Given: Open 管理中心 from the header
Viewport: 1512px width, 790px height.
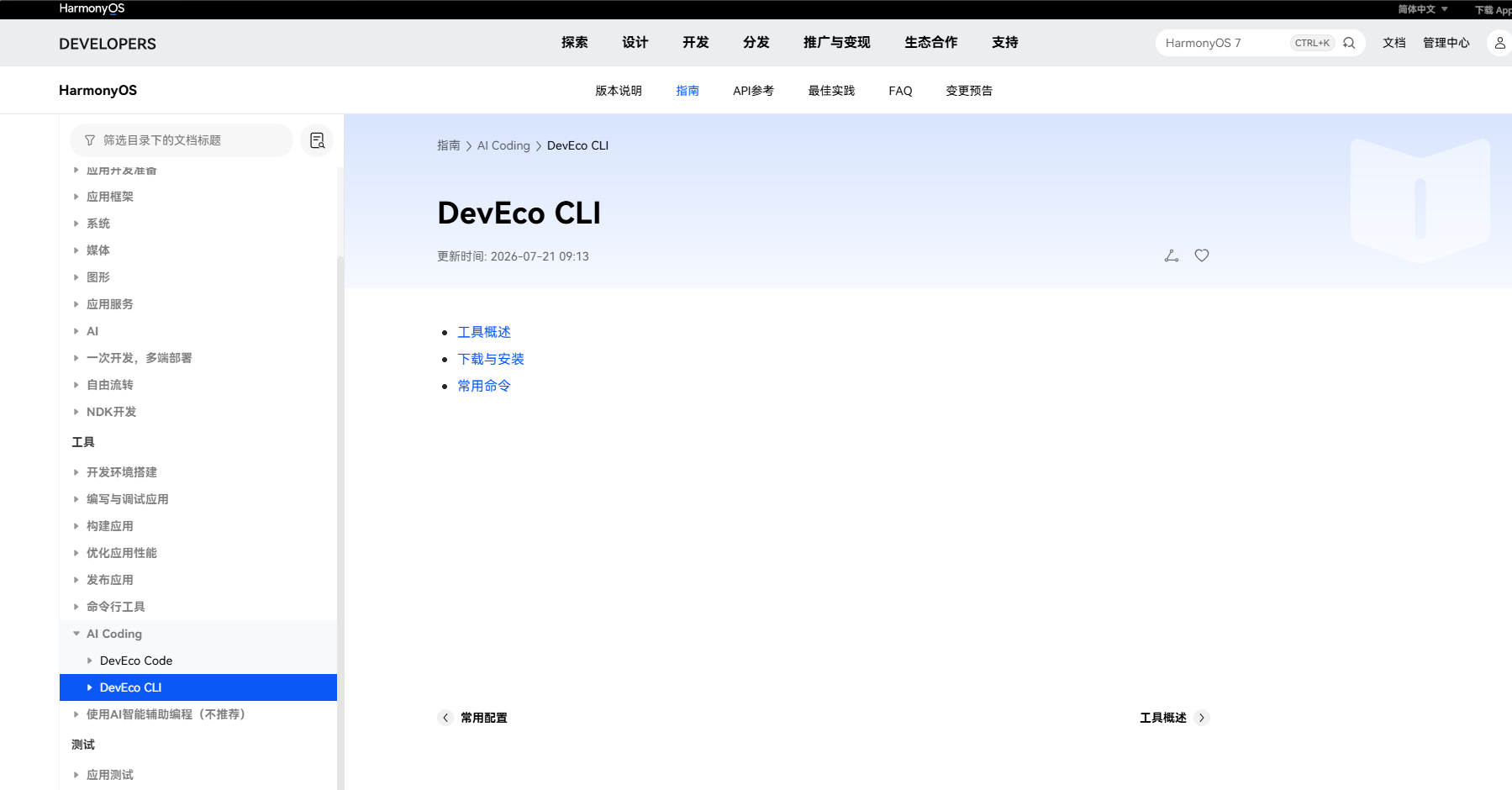Looking at the screenshot, I should 1446,43.
